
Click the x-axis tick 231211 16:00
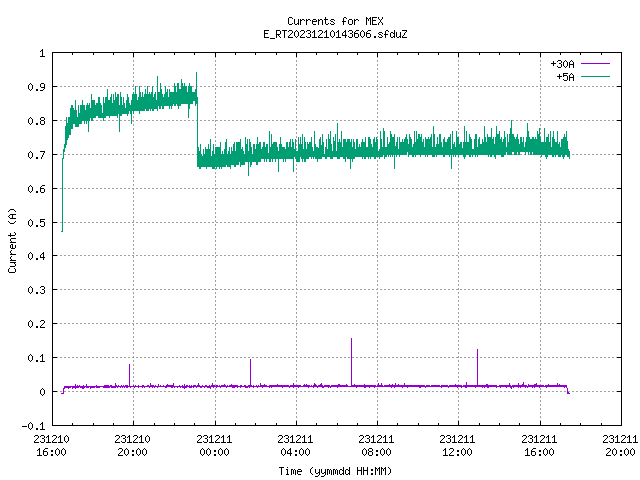[540, 446]
